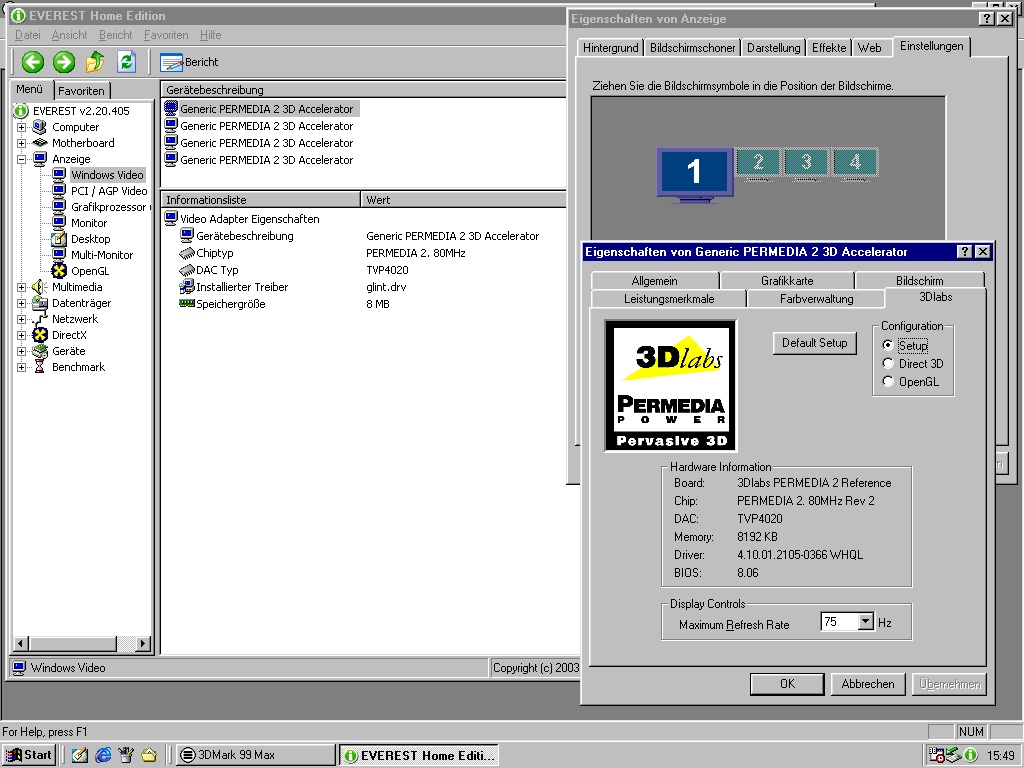1024x768 pixels.
Task: Expand the Computer tree node
Action: point(22,127)
